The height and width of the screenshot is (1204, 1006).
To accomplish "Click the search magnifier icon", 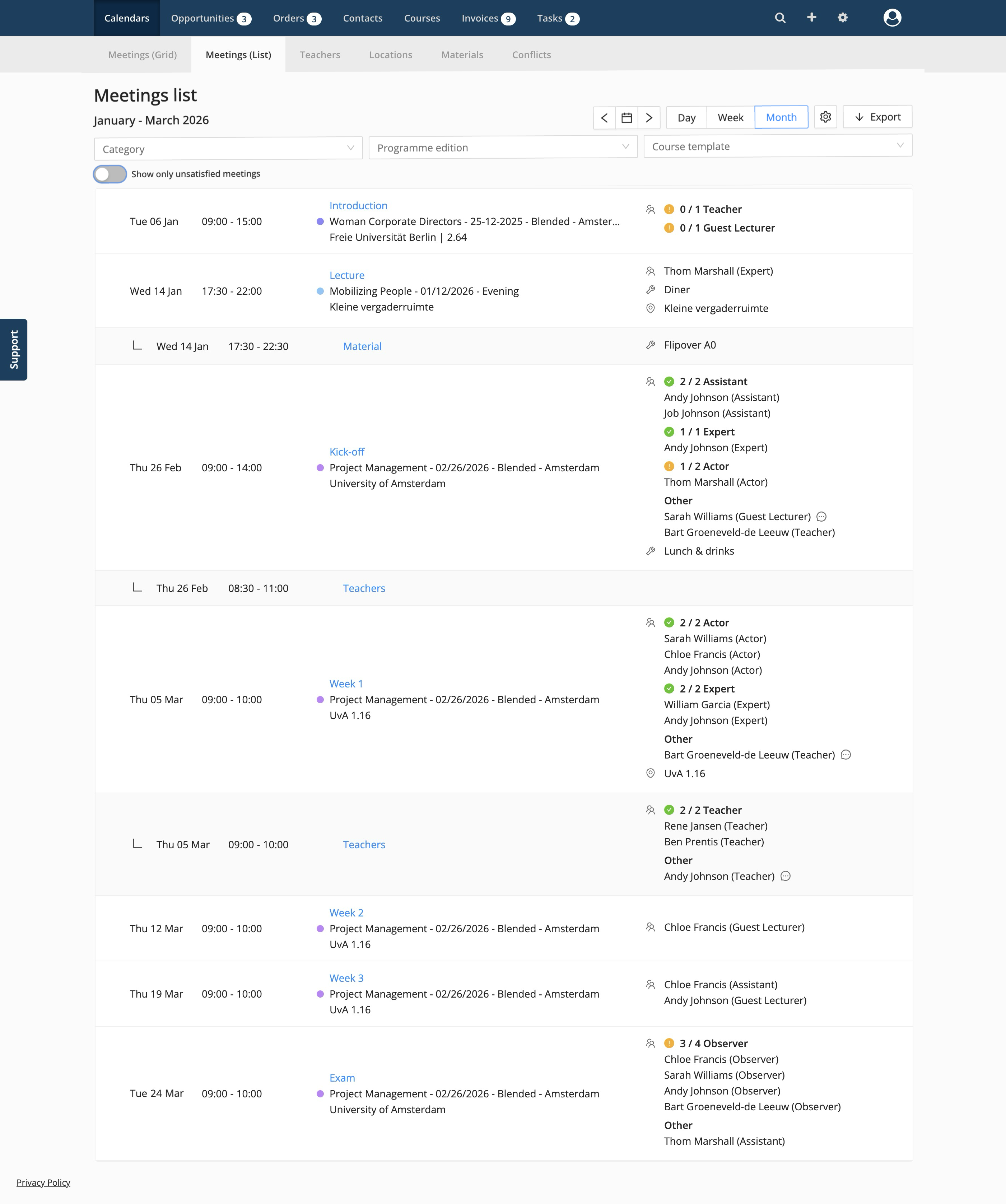I will (x=780, y=18).
